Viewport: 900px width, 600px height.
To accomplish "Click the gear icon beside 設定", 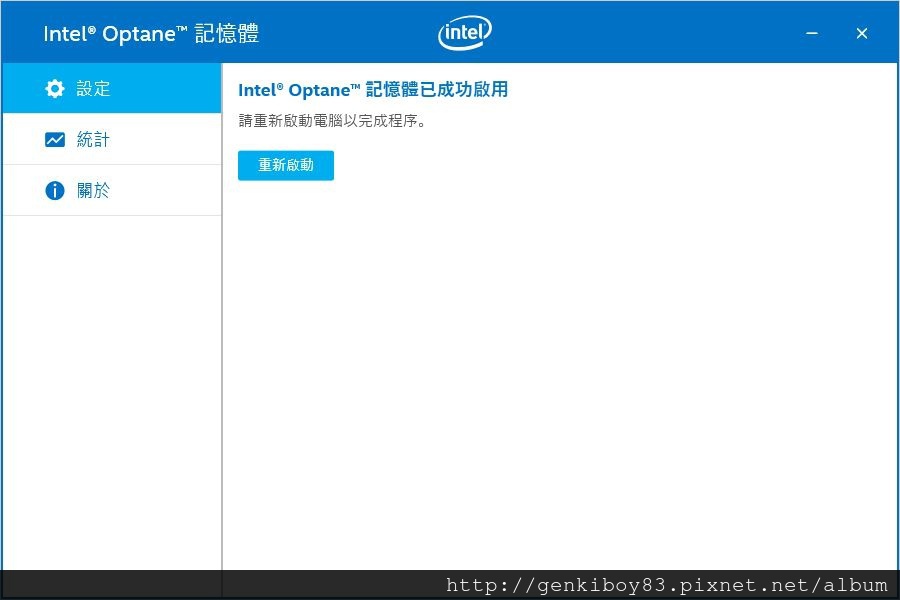I will tap(55, 88).
